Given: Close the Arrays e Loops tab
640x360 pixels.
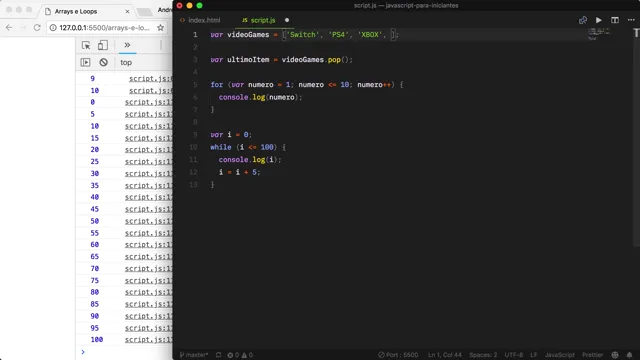Looking at the screenshot, I should tap(127, 11).
